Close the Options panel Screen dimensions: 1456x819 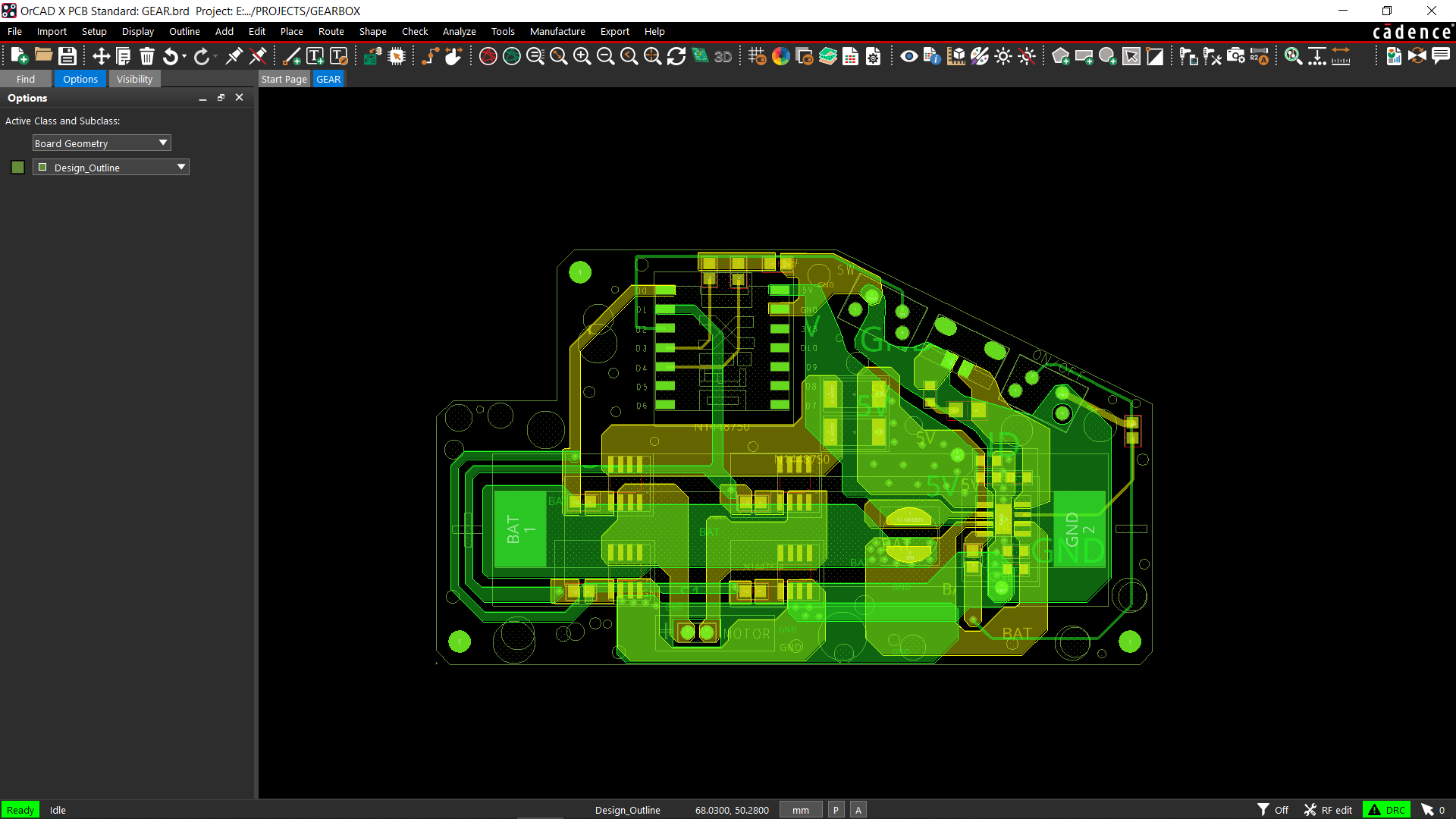pos(239,98)
